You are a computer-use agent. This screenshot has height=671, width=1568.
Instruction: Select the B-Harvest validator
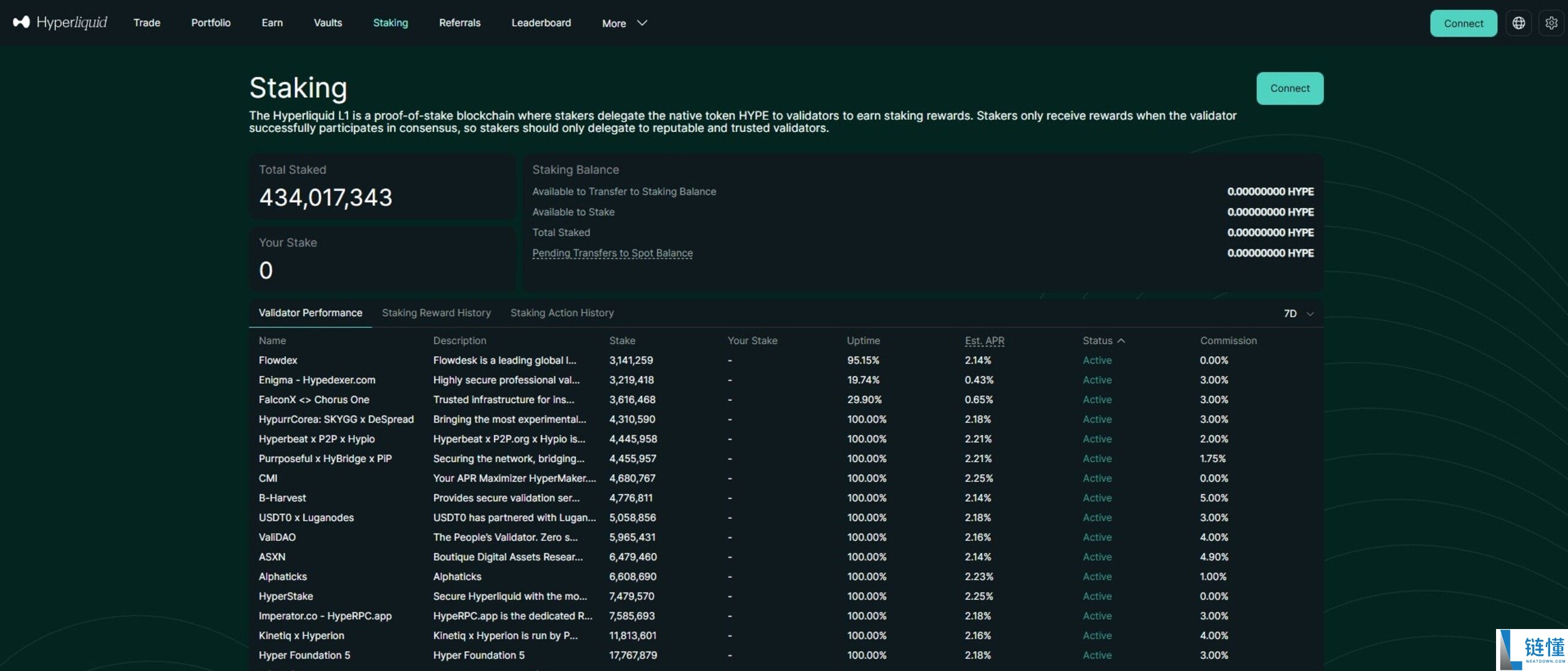click(x=282, y=498)
